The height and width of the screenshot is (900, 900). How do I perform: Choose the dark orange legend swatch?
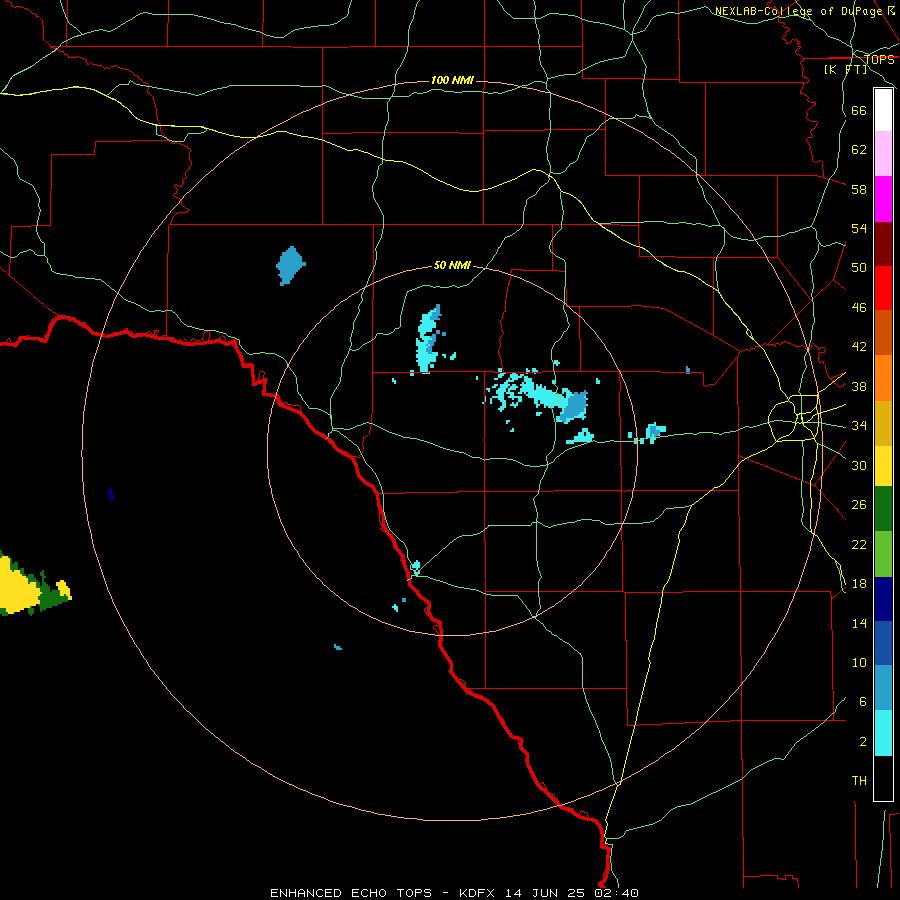(883, 333)
